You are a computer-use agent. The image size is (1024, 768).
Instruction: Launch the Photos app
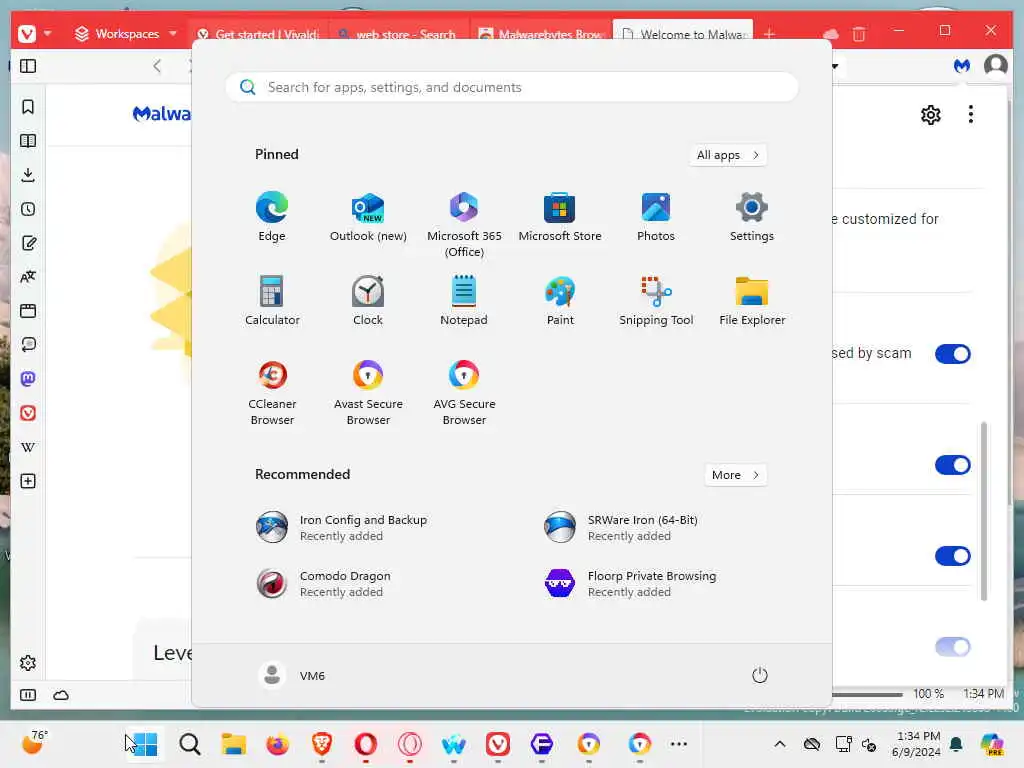coord(656,217)
